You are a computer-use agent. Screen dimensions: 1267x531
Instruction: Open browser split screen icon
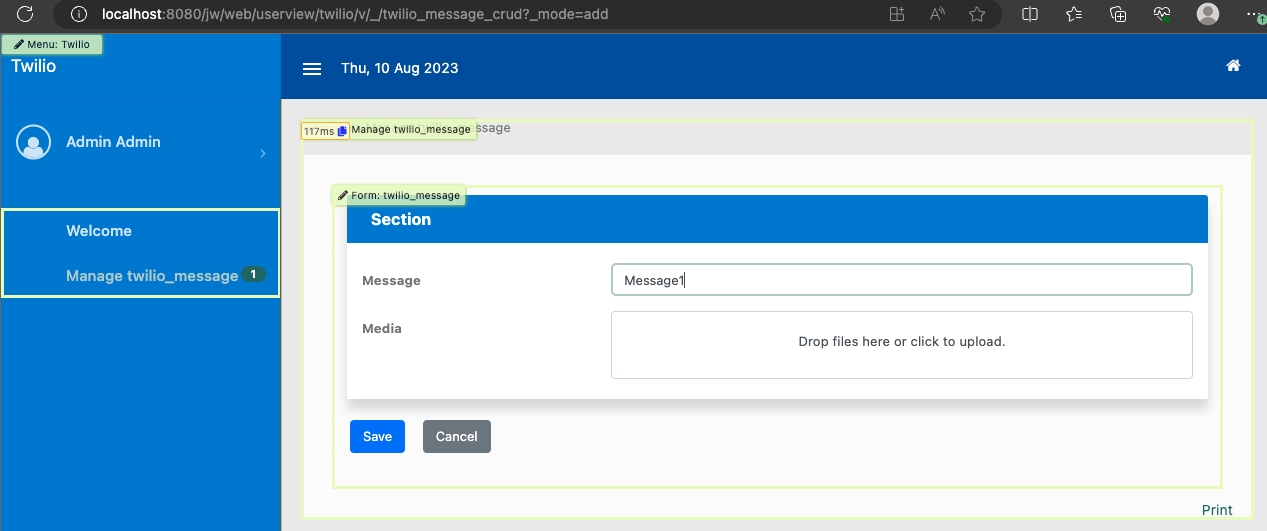tap(1029, 14)
